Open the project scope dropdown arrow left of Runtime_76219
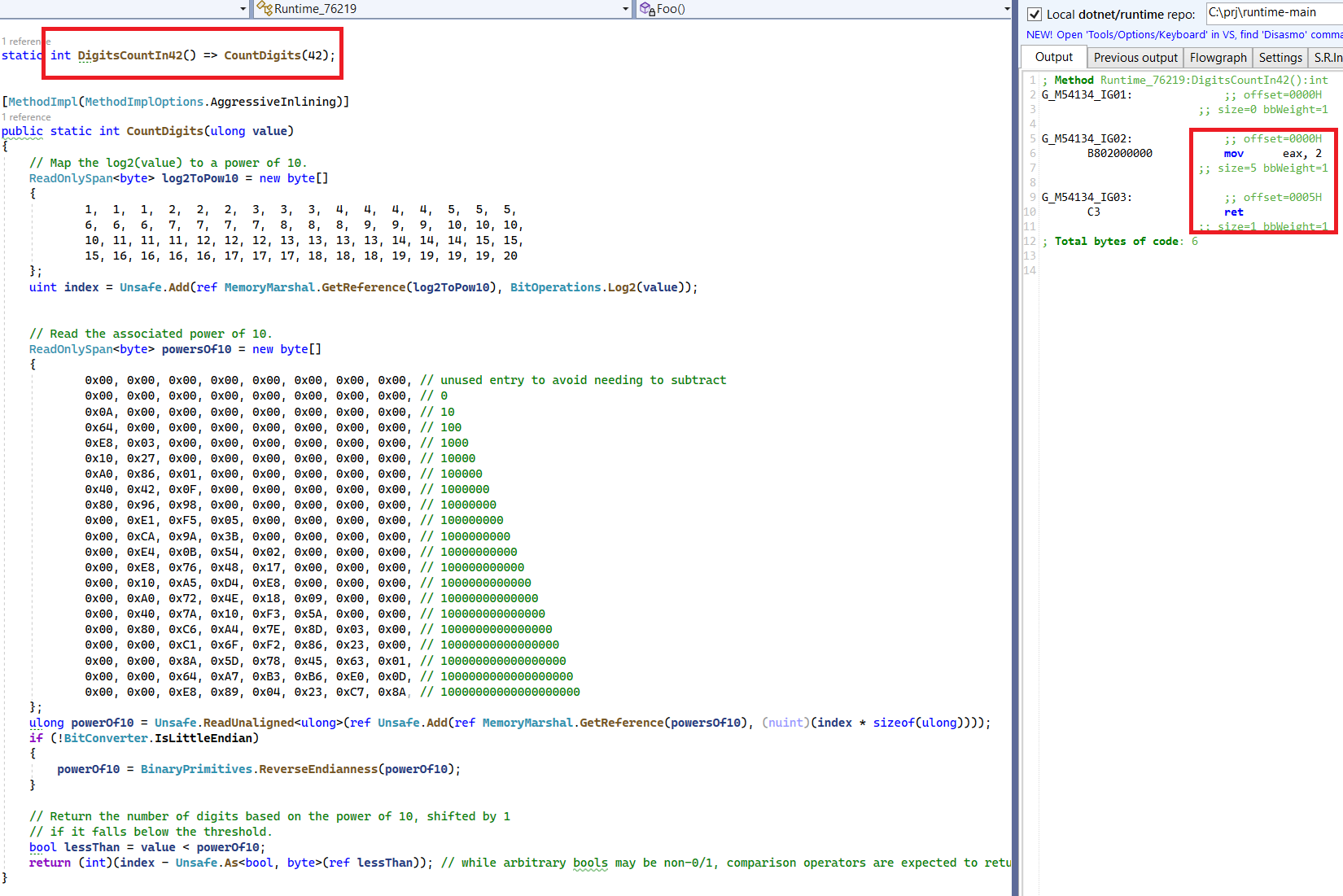This screenshot has width=1343, height=896. click(243, 9)
